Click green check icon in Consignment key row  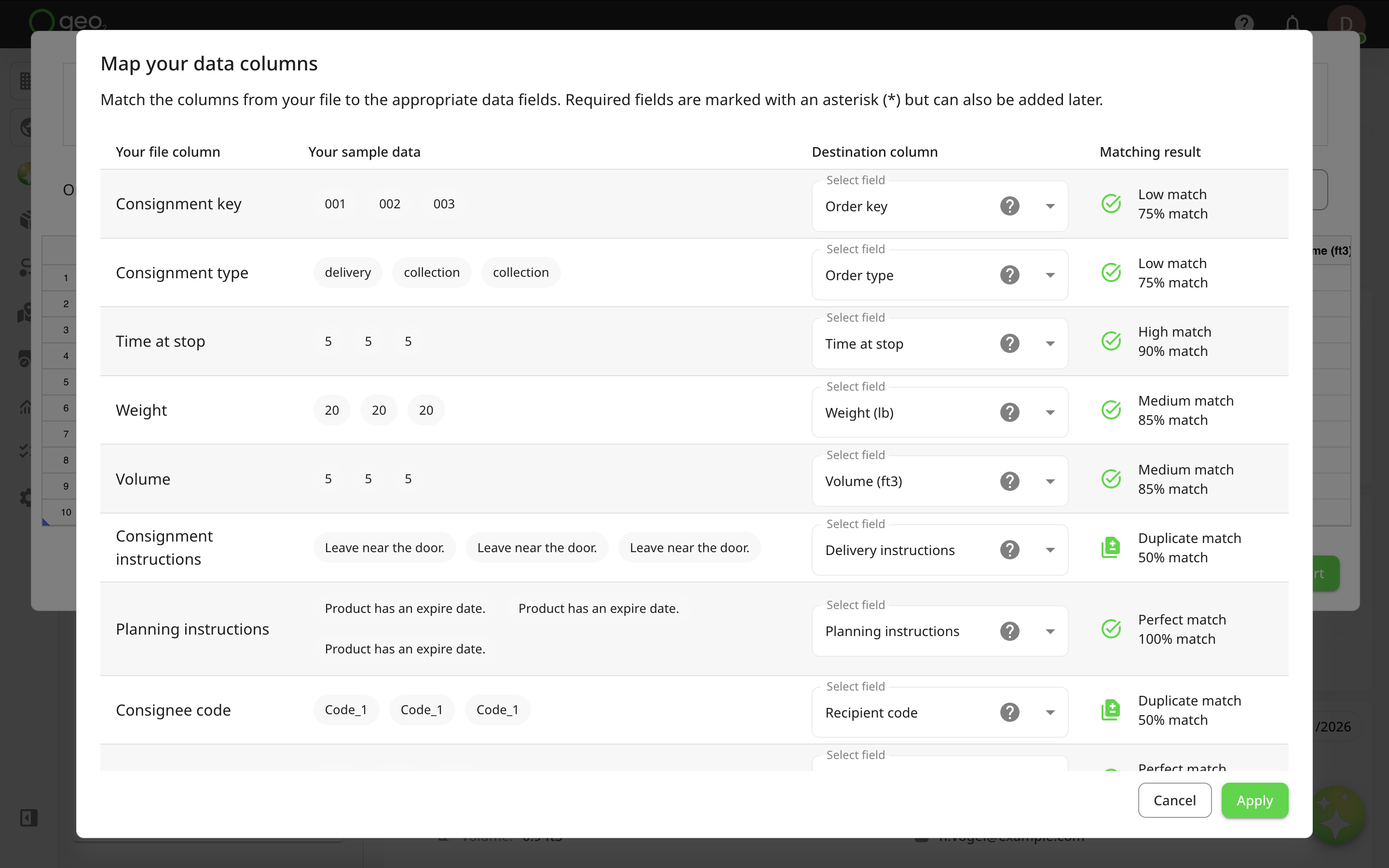coord(1111,203)
